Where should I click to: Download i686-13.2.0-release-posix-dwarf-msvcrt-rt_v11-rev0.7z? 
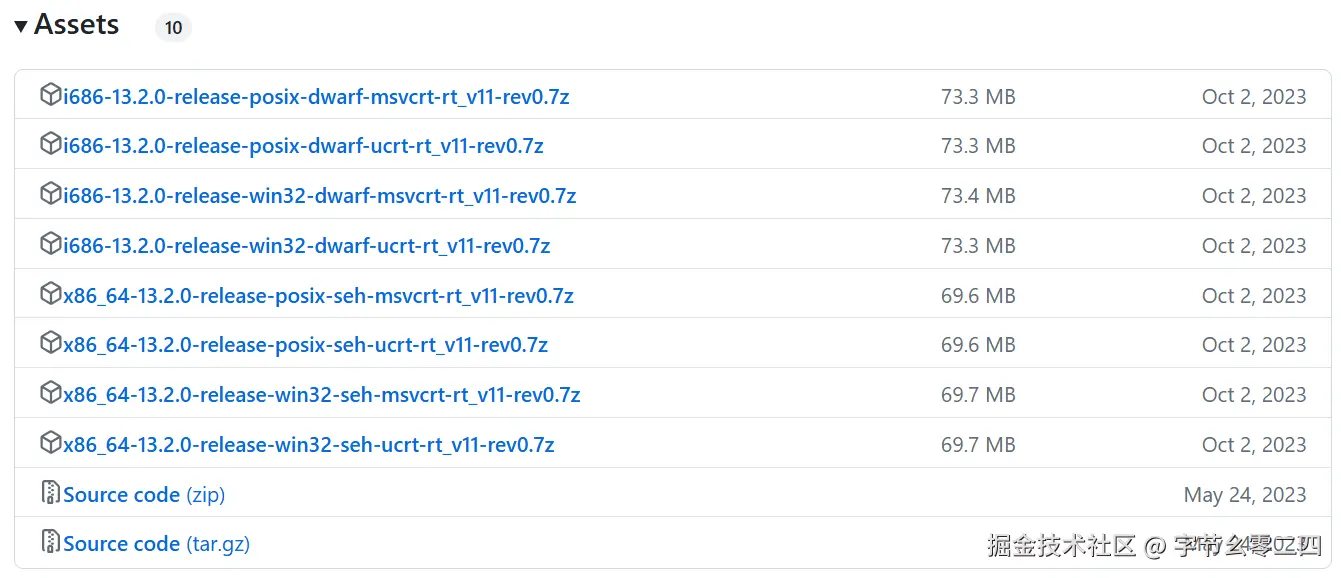pyautogui.click(x=316, y=97)
